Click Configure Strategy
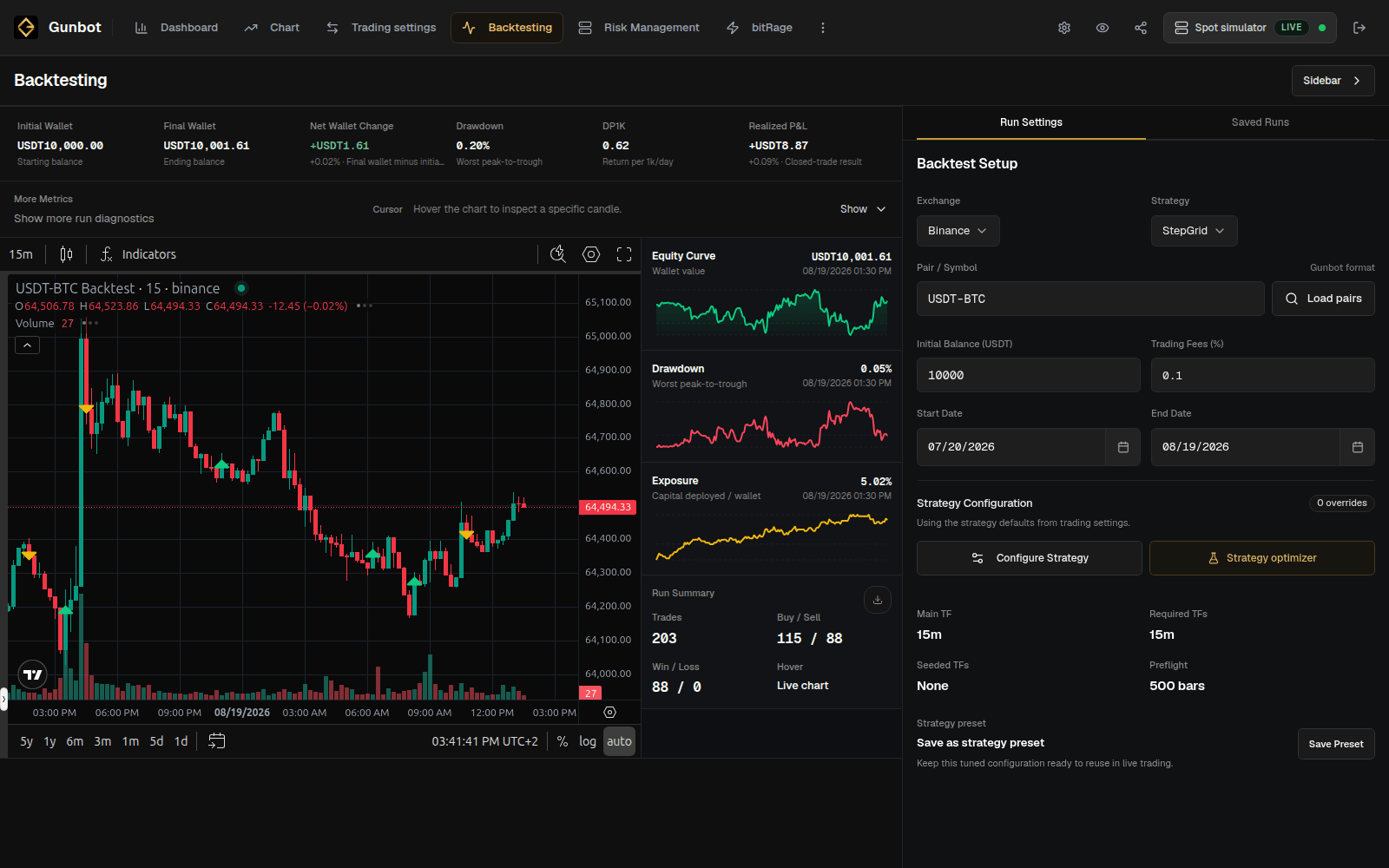The image size is (1389, 868). point(1030,558)
